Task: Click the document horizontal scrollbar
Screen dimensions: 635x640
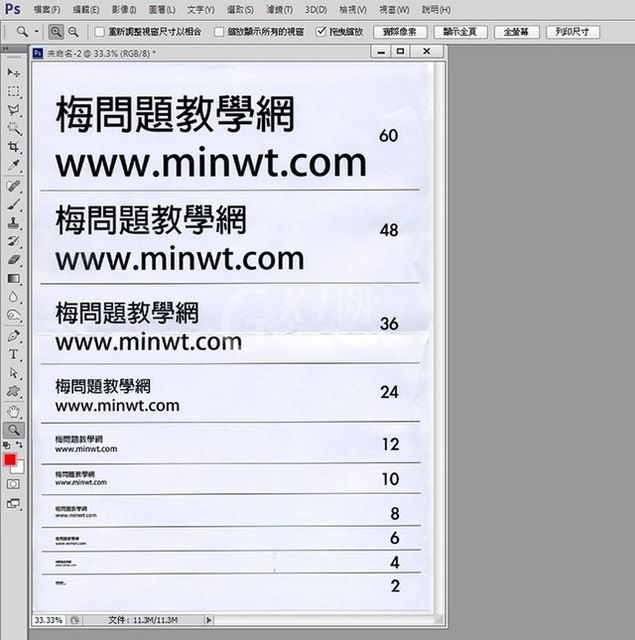Action: 324,620
